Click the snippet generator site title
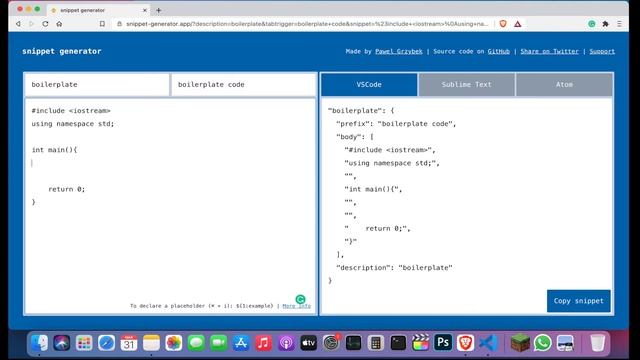 [x=62, y=51]
